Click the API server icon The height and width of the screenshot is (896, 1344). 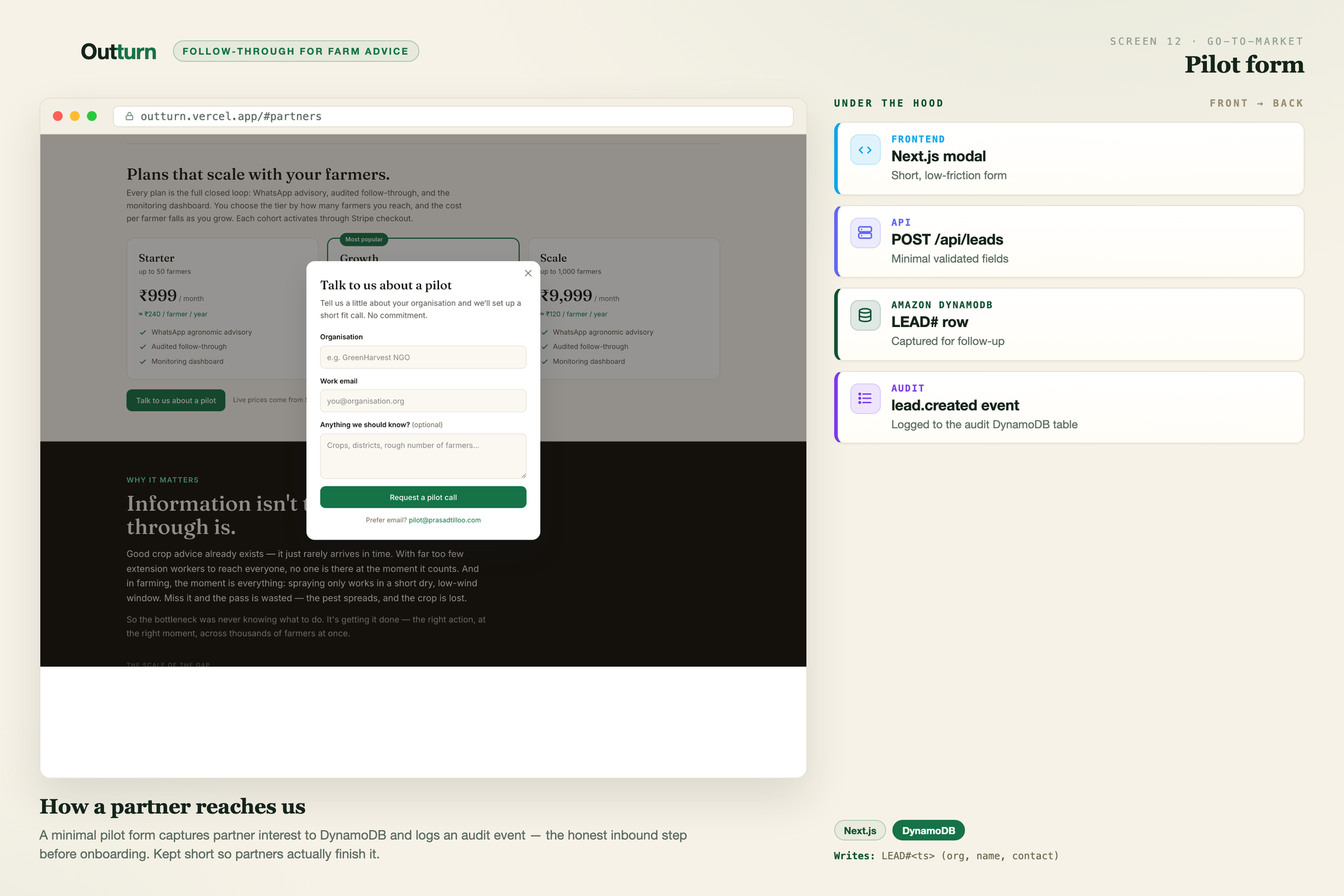click(x=865, y=233)
